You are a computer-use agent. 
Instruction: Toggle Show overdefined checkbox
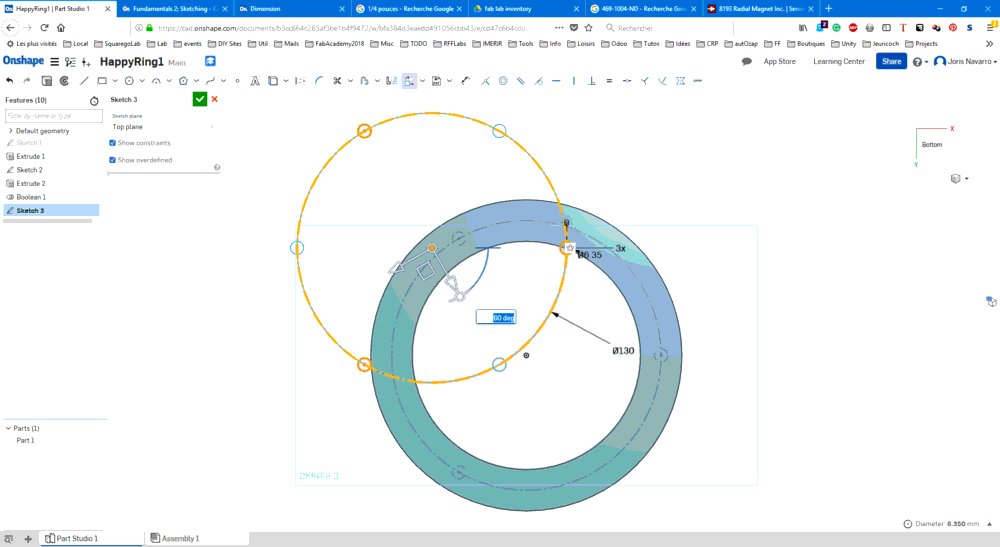click(x=112, y=160)
